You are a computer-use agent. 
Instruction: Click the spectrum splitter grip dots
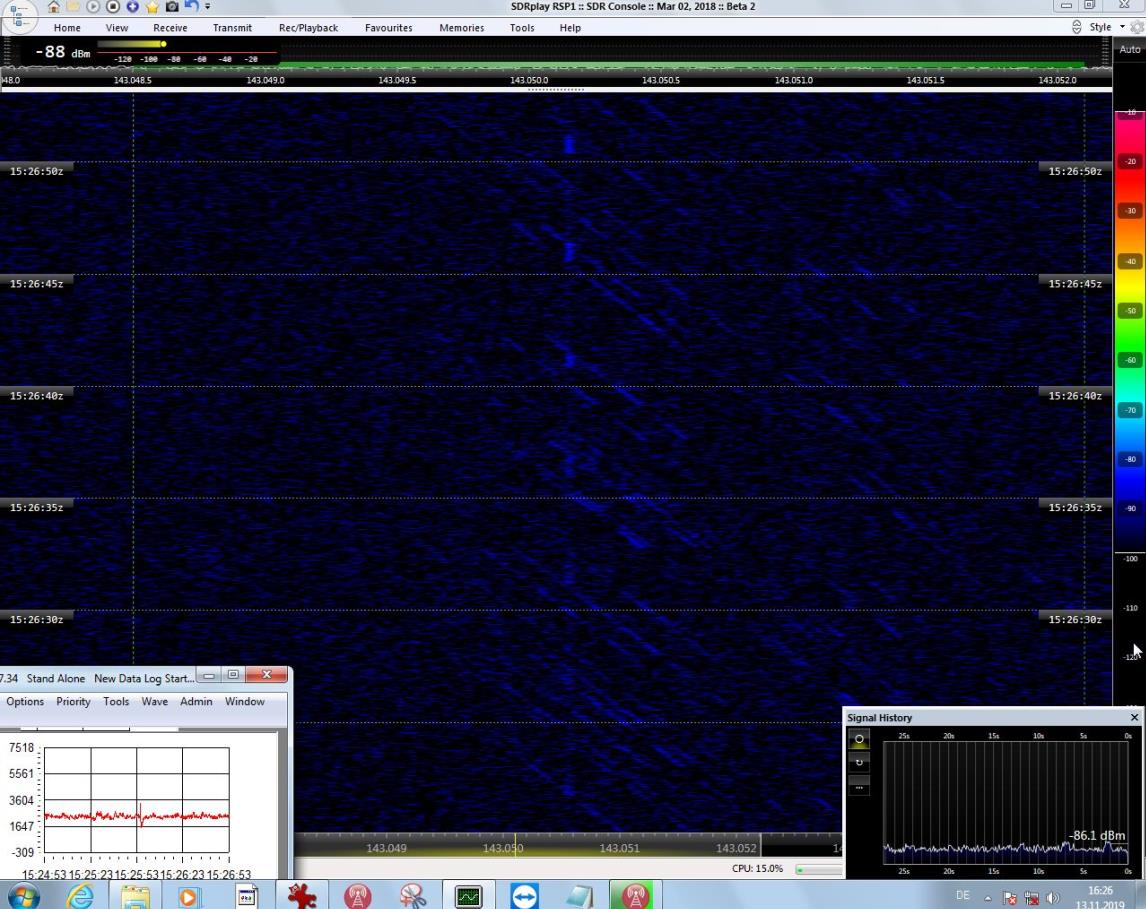tap(555, 90)
